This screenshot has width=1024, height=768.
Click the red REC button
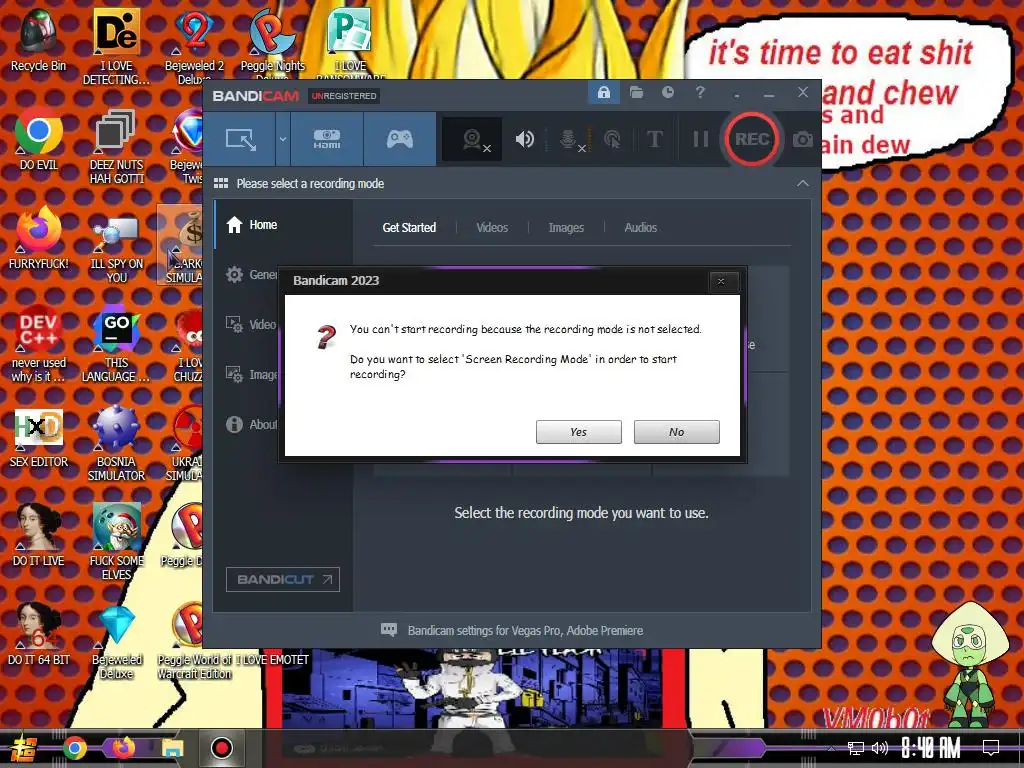pos(752,139)
